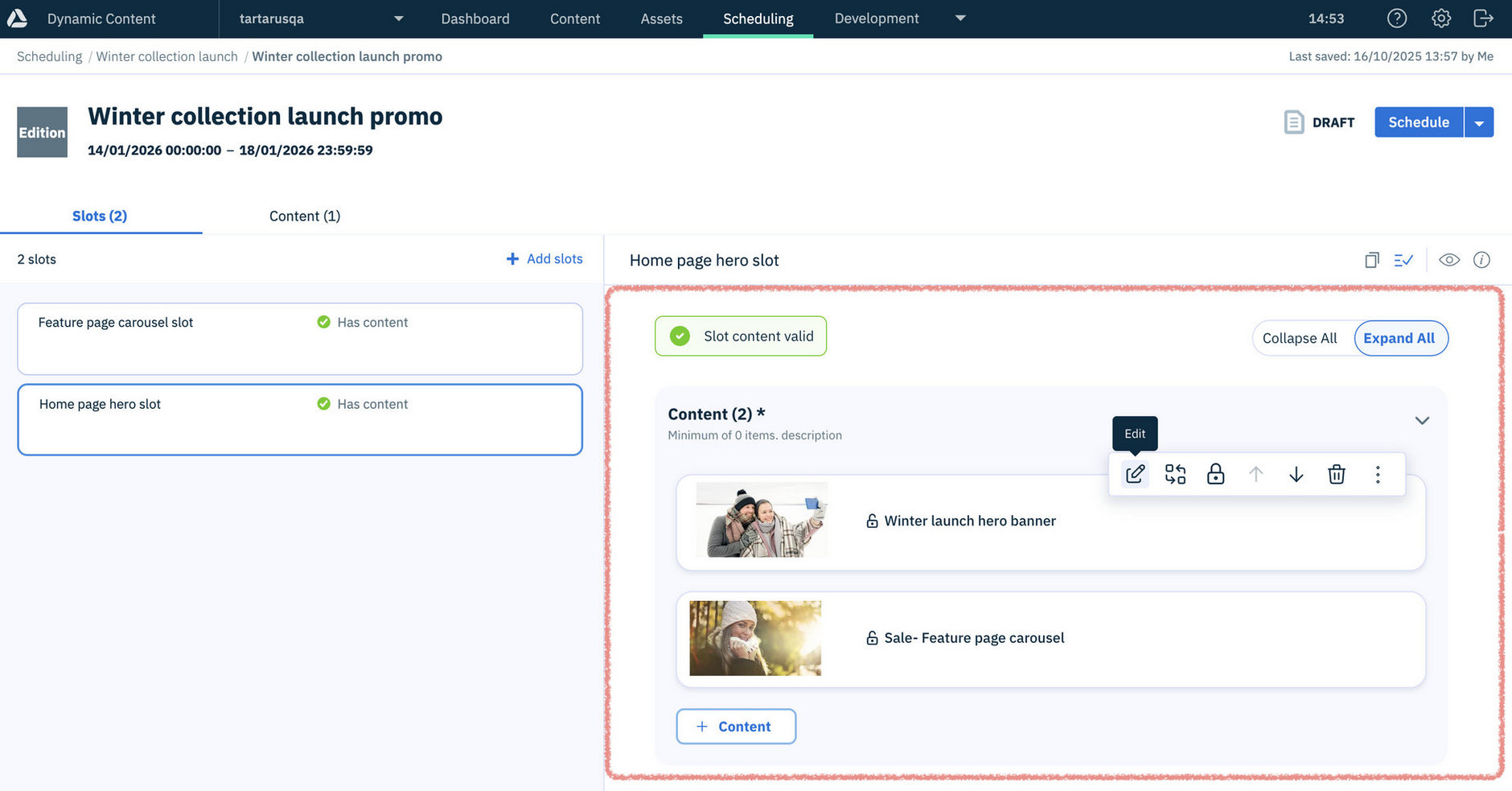
Task: Select the Feature page carousel slot
Action: (x=299, y=339)
